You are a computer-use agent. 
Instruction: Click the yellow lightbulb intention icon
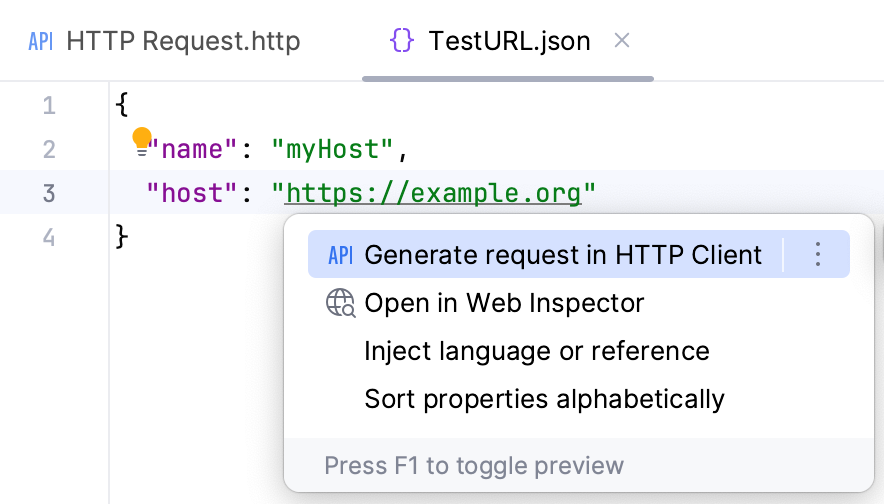pyautogui.click(x=142, y=139)
